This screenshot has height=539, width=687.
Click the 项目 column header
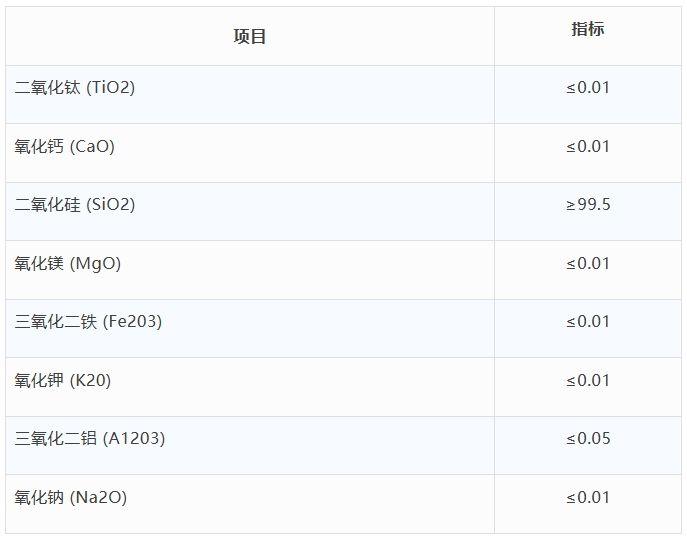(x=250, y=36)
